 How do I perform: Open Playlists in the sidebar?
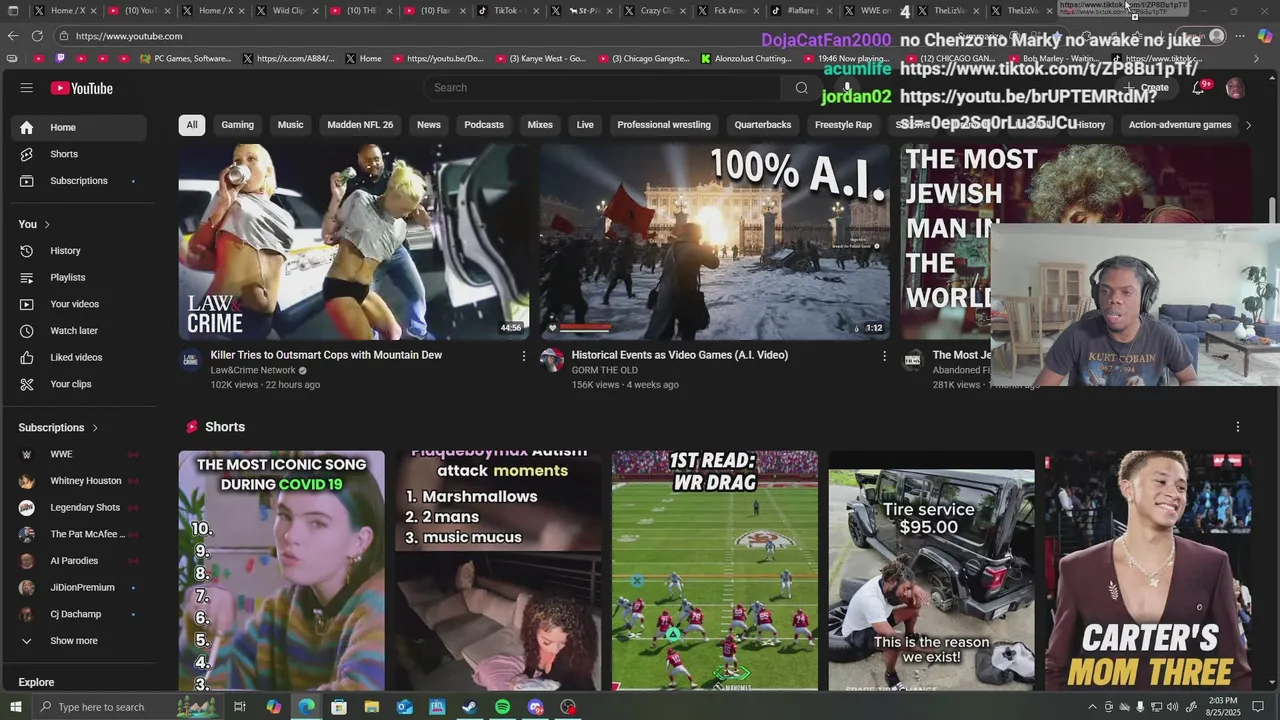(79, 277)
